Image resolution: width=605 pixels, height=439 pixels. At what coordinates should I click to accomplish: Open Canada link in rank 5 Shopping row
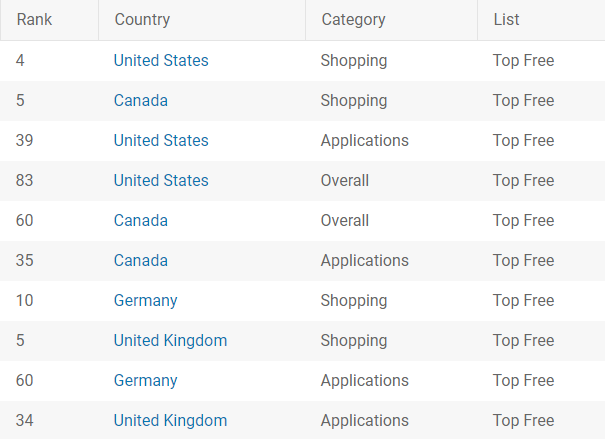coord(141,101)
